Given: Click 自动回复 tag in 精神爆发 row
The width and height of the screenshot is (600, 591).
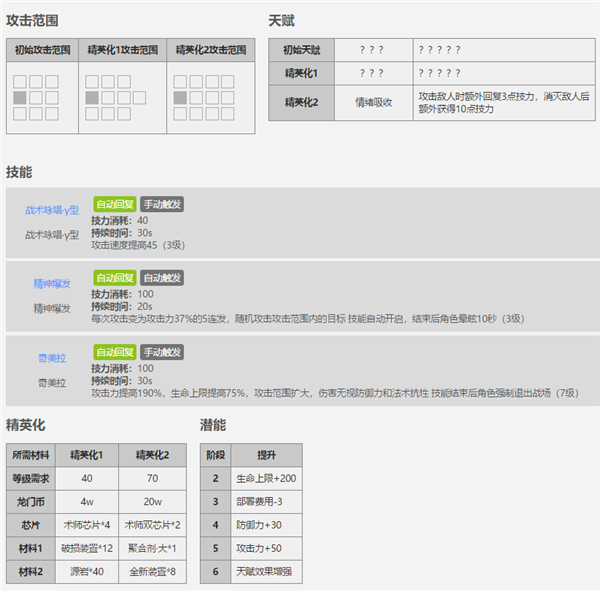Looking at the screenshot, I should 115,278.
